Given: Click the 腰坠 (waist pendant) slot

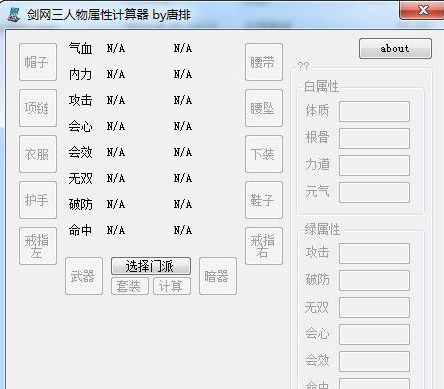Looking at the screenshot, I should coord(264,108).
